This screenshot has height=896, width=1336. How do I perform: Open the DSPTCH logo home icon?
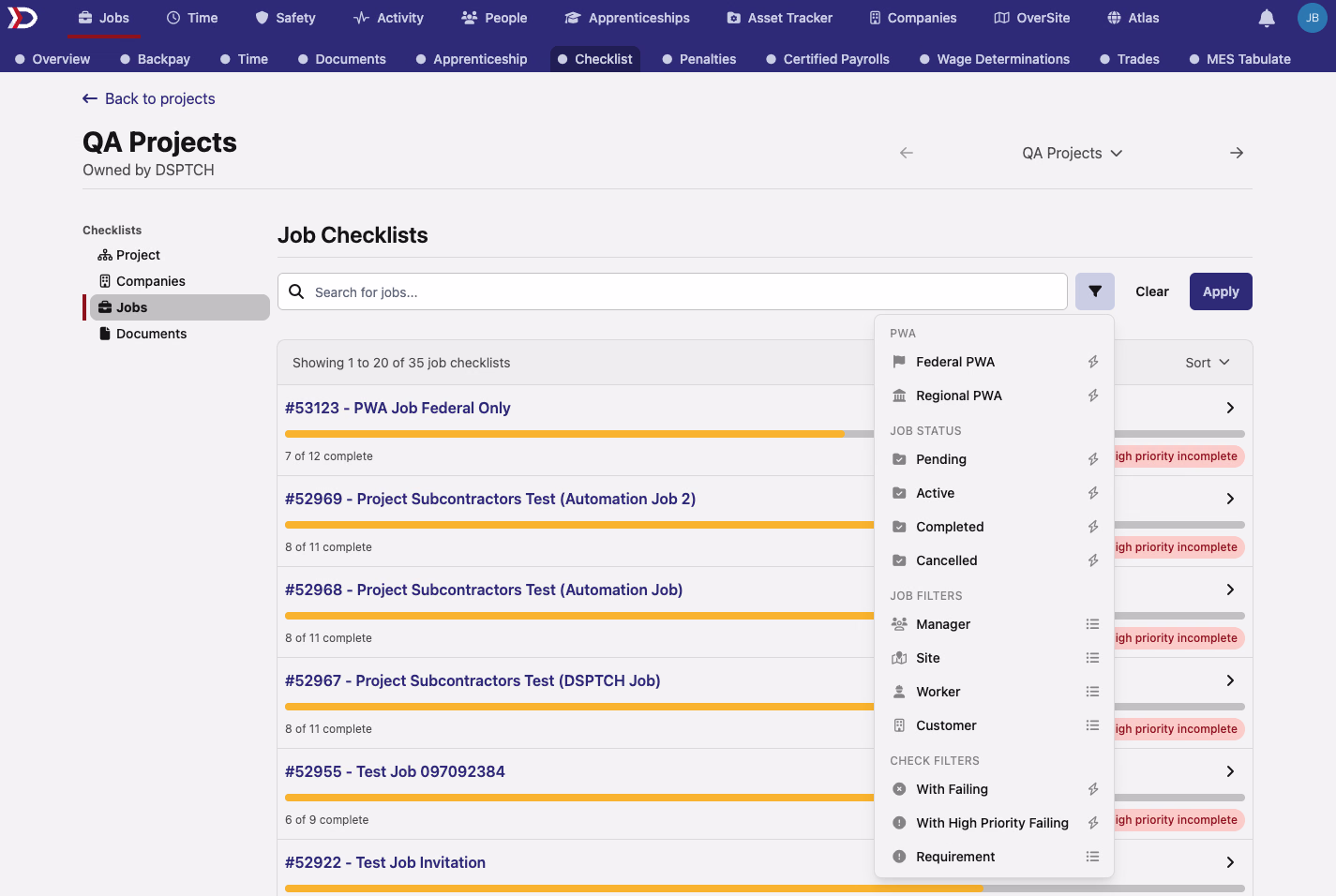pos(23,18)
